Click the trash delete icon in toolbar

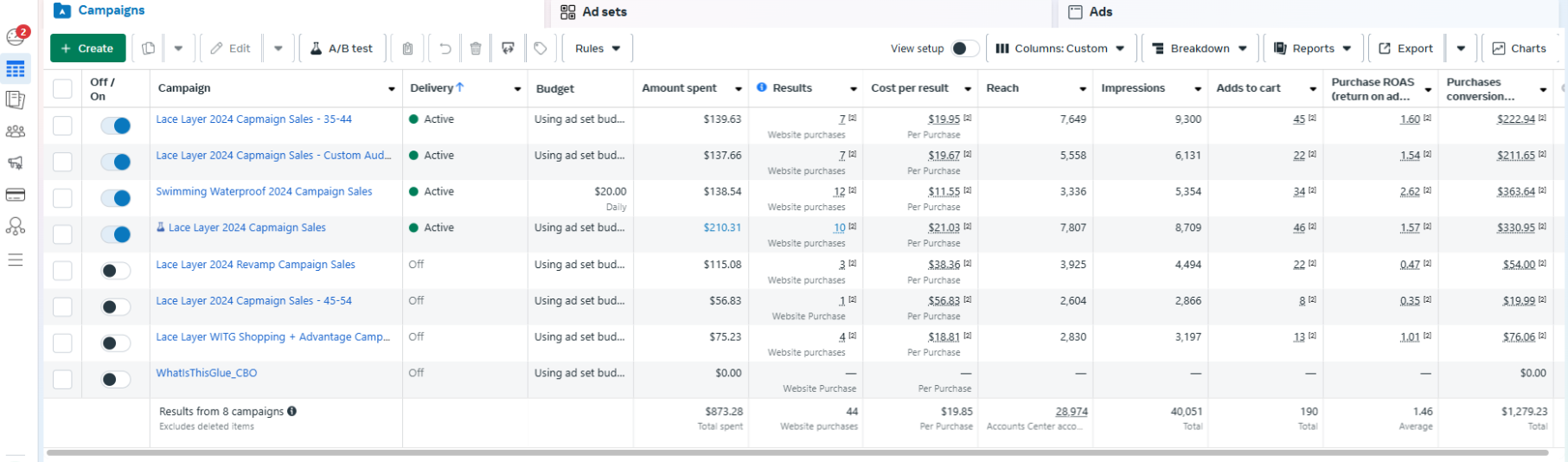point(476,48)
